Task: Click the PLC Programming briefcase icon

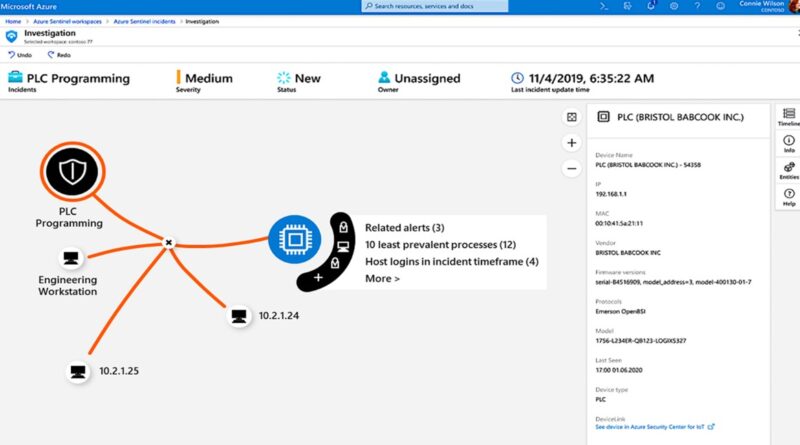Action: (x=15, y=77)
